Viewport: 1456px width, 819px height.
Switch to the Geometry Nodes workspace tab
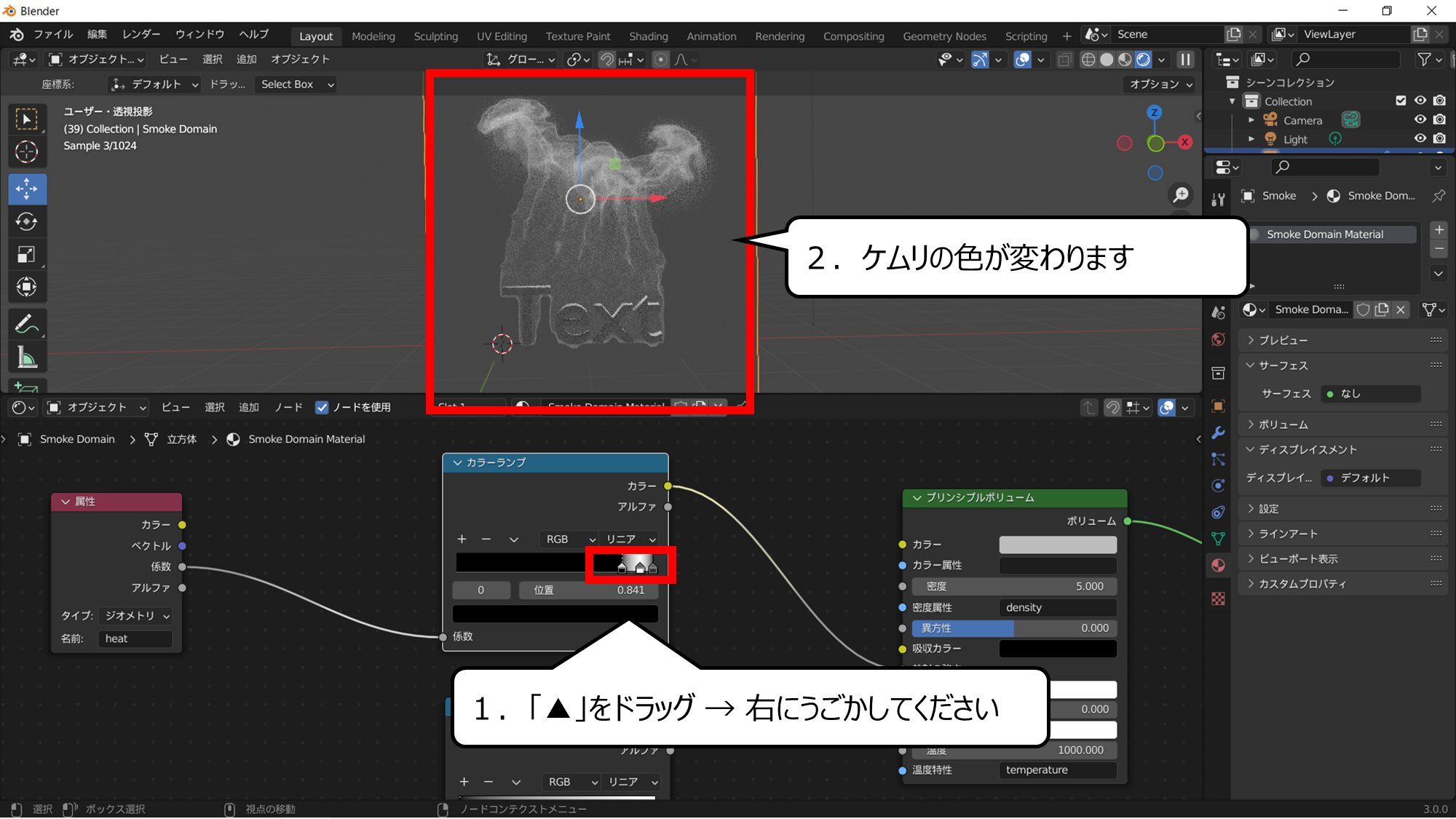(x=944, y=36)
